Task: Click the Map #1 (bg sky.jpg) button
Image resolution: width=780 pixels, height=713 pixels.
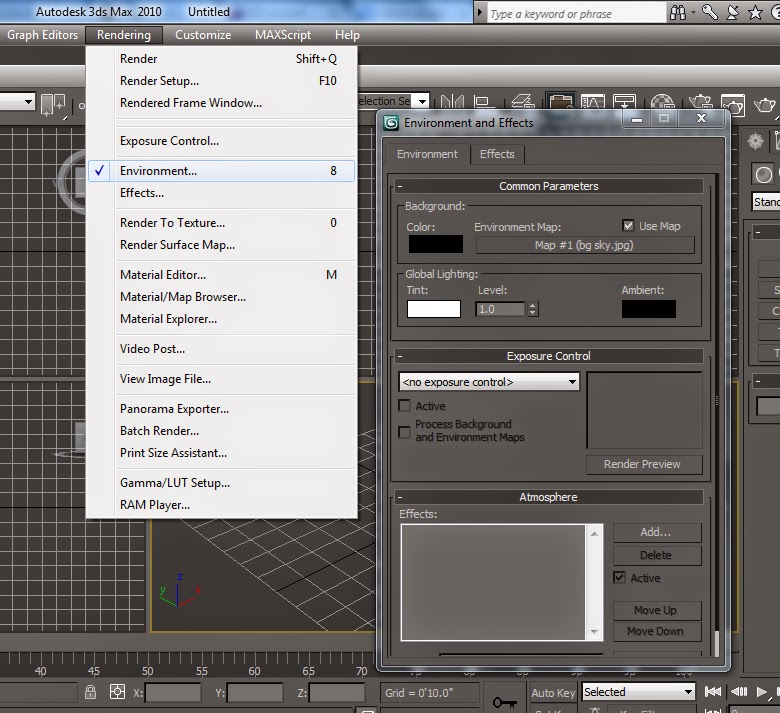Action: pyautogui.click(x=585, y=245)
